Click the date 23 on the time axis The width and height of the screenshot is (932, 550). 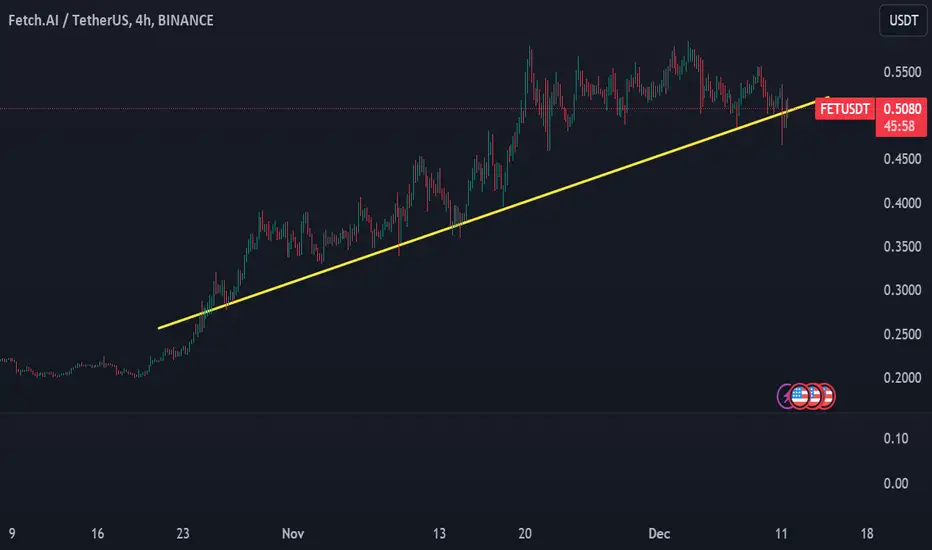pyautogui.click(x=183, y=533)
